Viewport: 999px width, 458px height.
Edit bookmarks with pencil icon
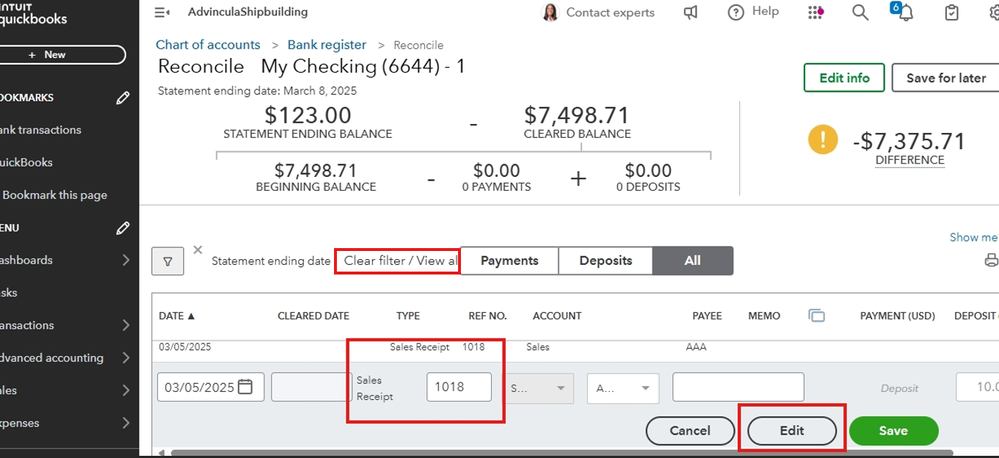point(123,97)
